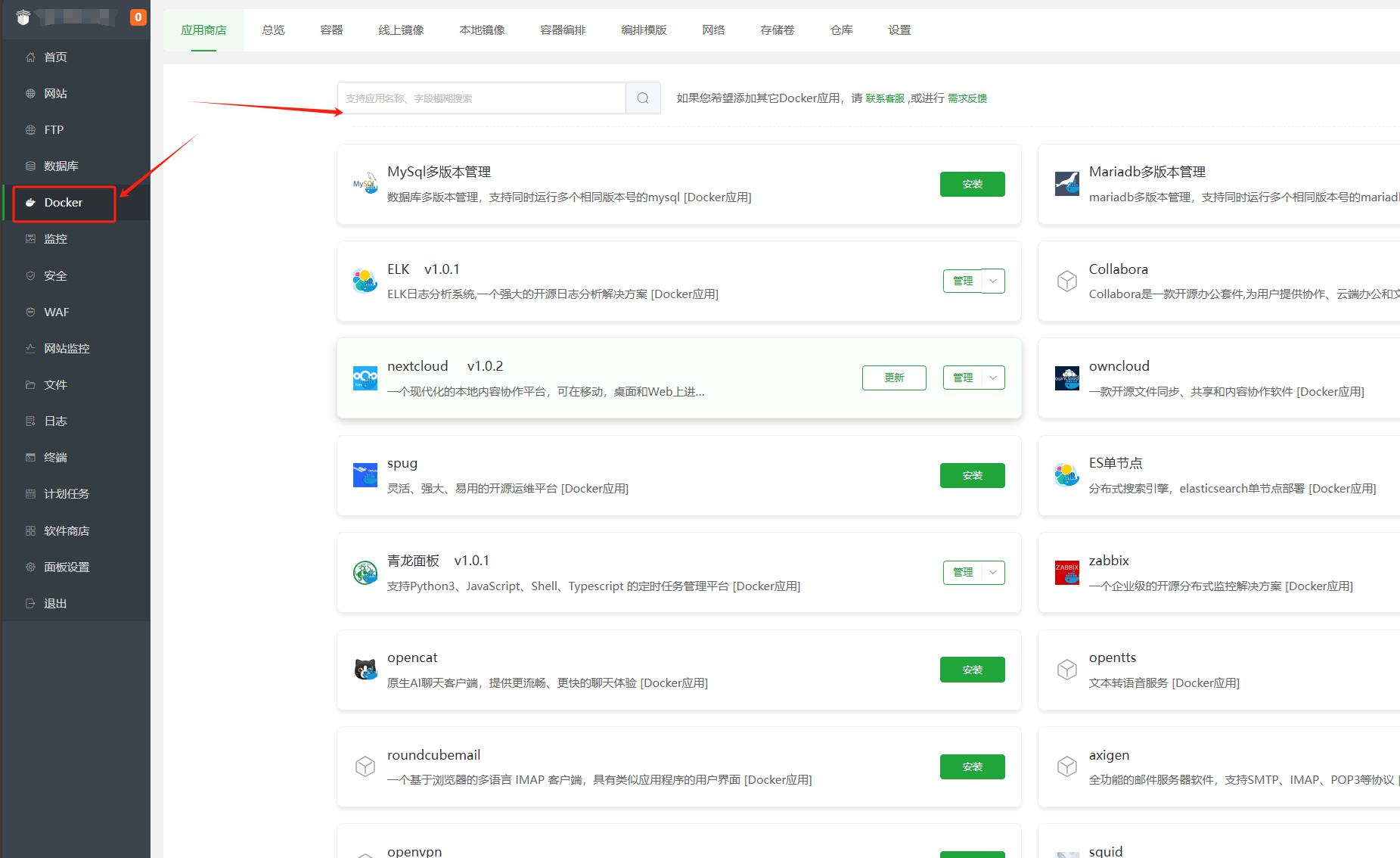This screenshot has height=858, width=1400.
Task: Click the nextcloud app logo
Action: click(x=365, y=378)
